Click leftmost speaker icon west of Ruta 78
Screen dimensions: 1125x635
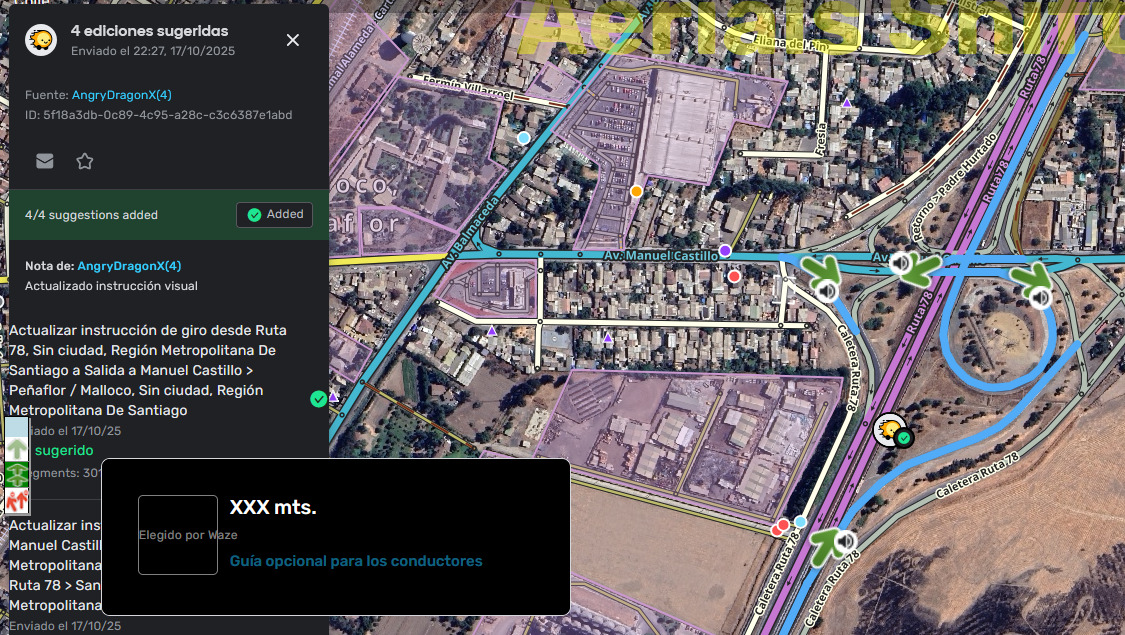point(826,291)
